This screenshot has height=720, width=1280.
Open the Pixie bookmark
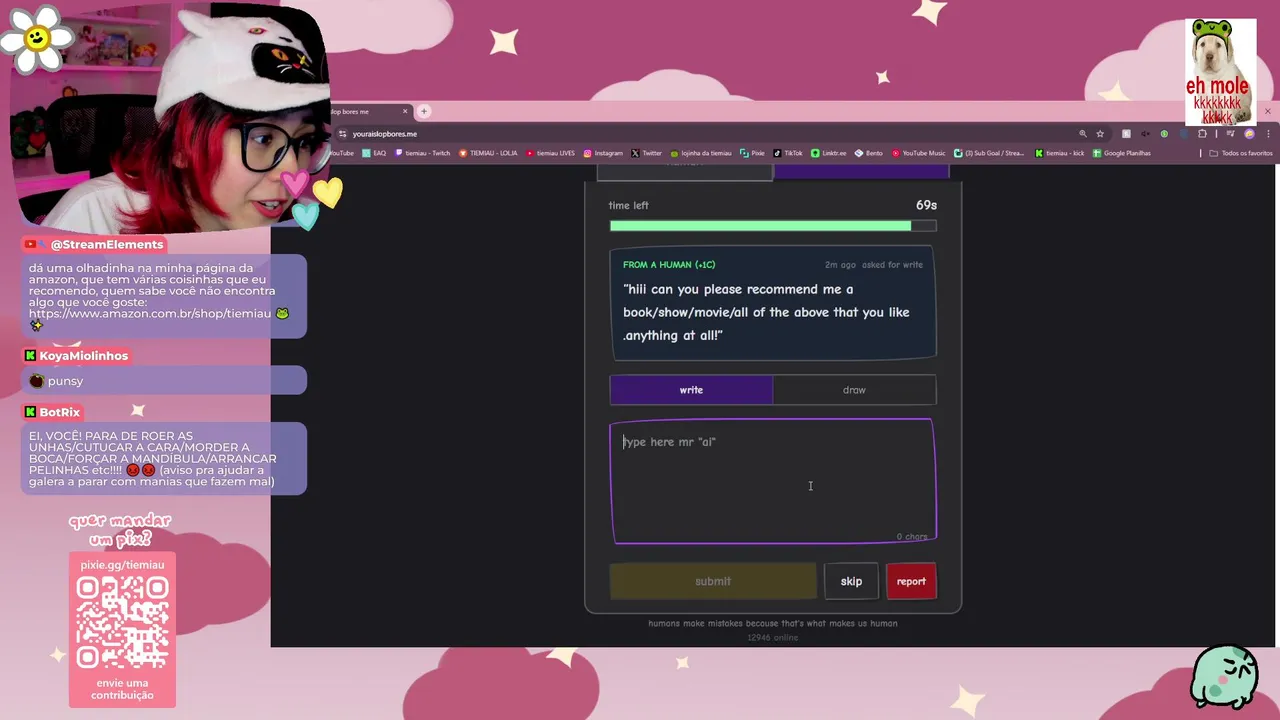point(753,153)
